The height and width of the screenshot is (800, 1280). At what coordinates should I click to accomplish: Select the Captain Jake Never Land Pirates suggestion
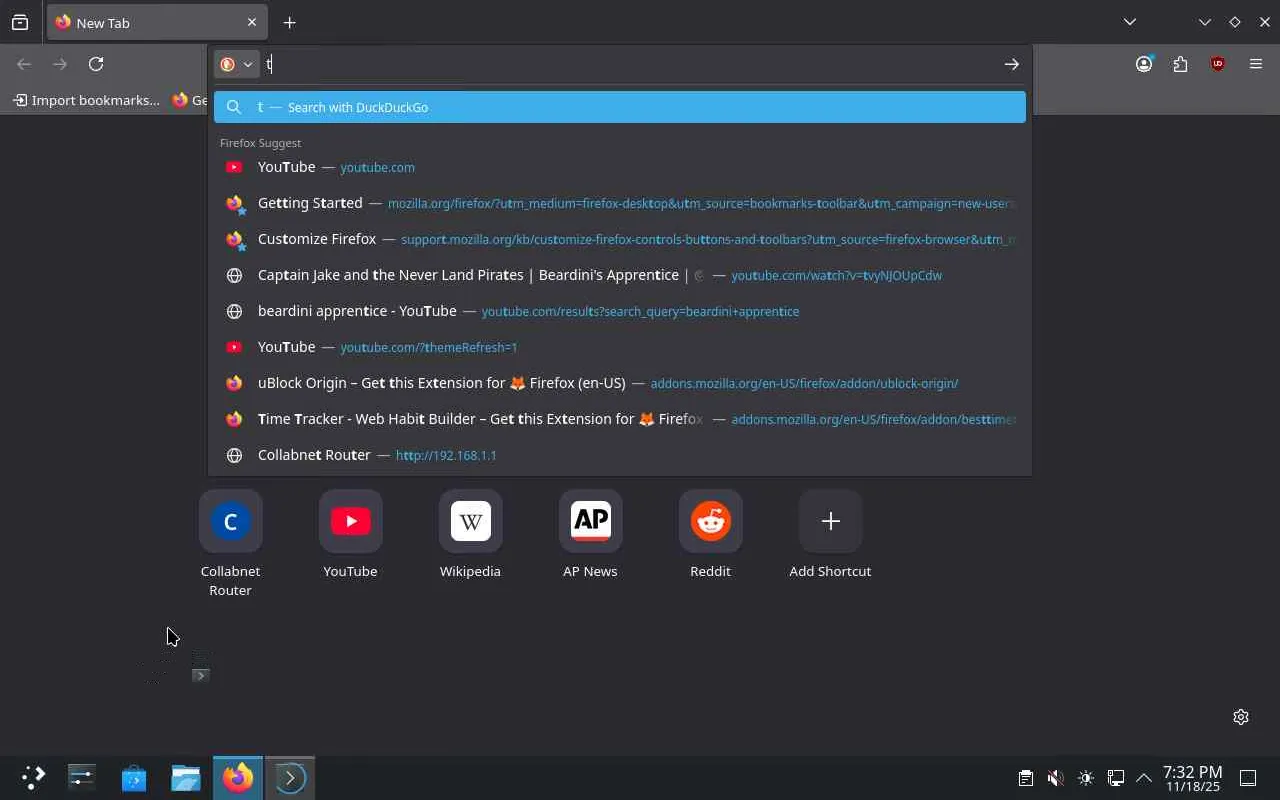[620, 275]
